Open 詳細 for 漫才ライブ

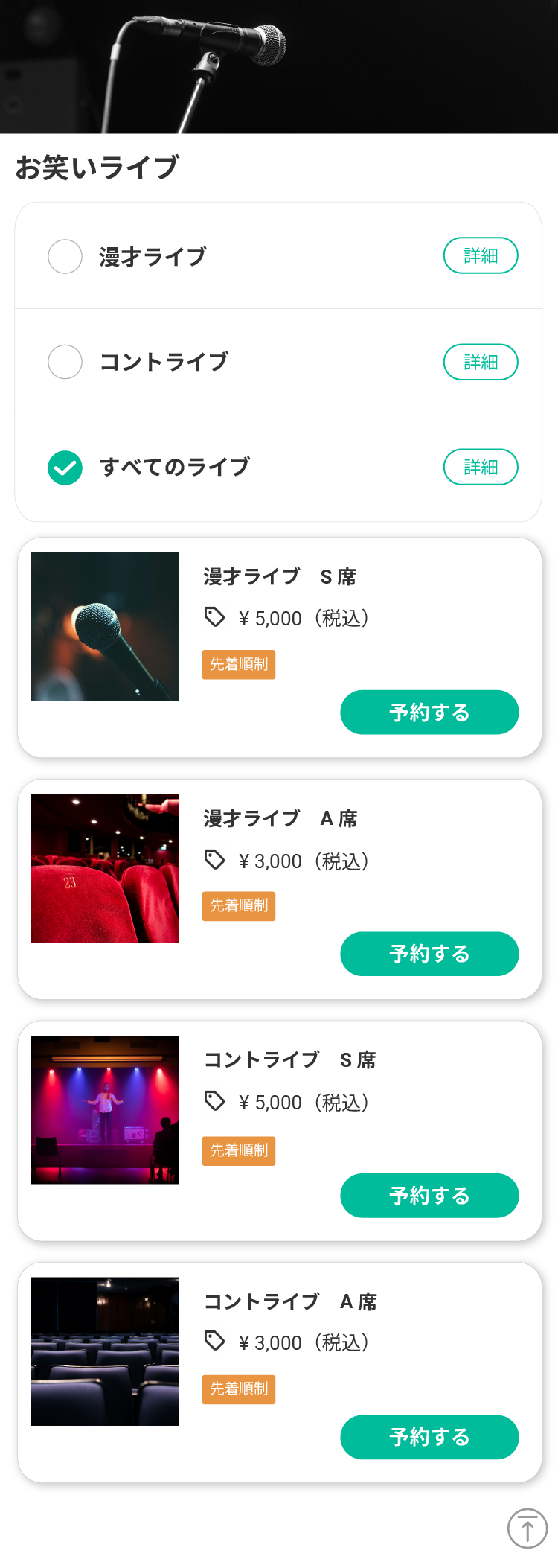481,255
